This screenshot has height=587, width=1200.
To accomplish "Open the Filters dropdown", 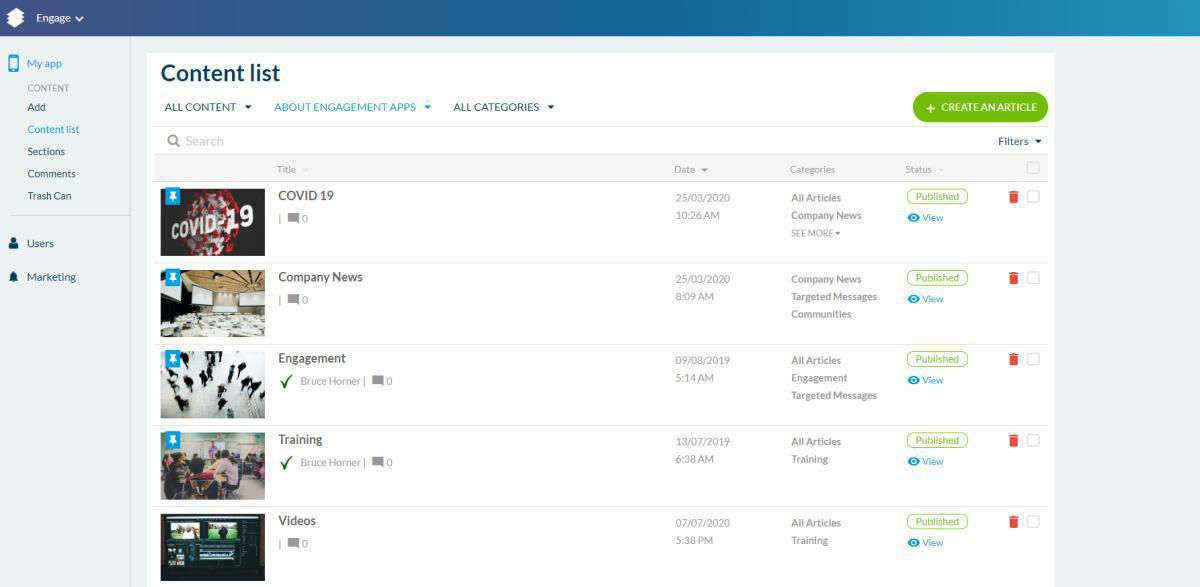I will (1019, 141).
